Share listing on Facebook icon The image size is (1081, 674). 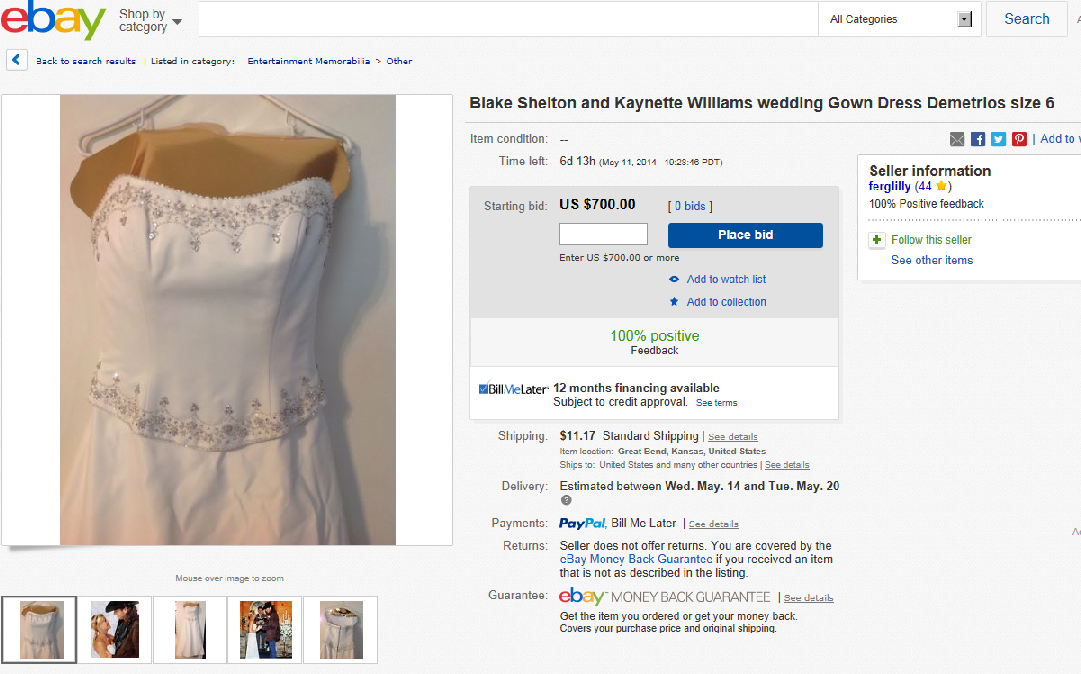[978, 139]
